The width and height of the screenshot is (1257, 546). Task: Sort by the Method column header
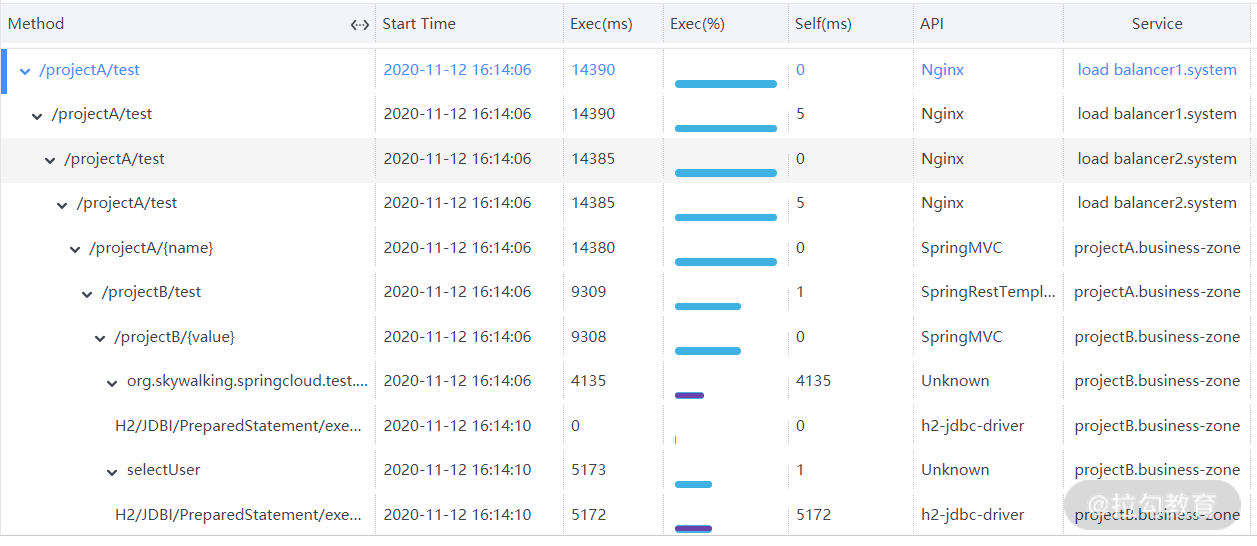[x=36, y=24]
